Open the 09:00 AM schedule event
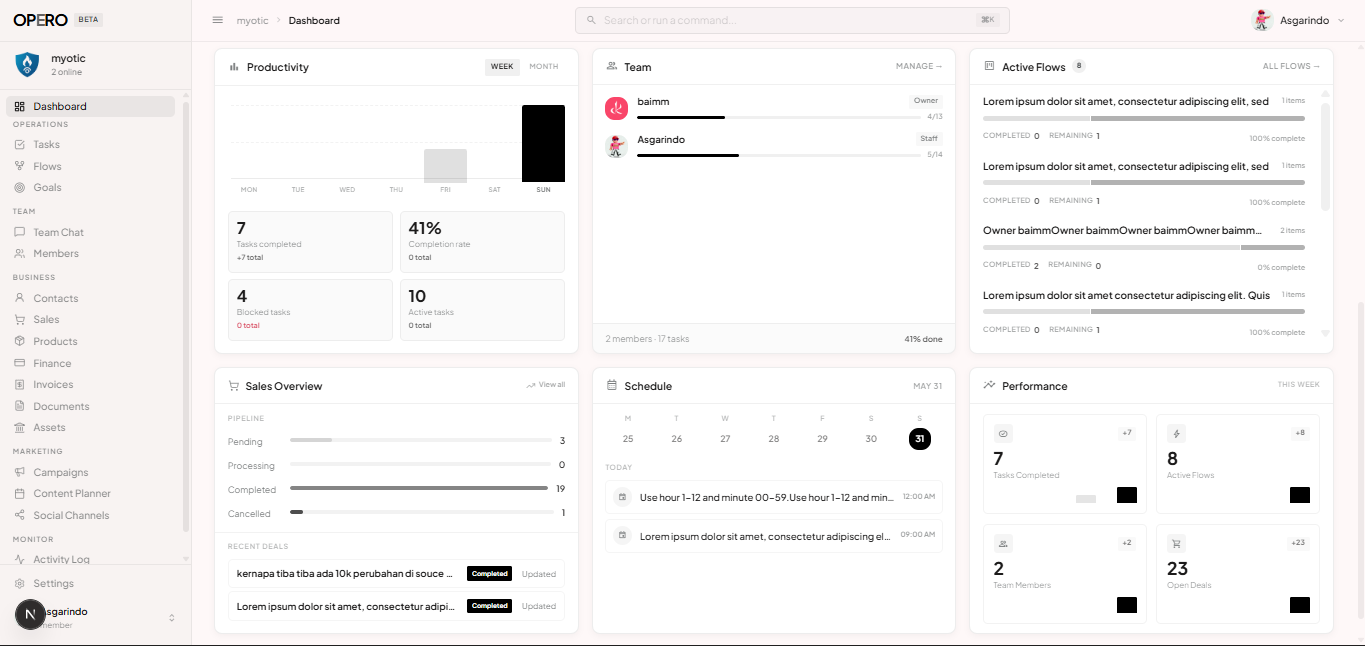The width and height of the screenshot is (1365, 646). (774, 536)
